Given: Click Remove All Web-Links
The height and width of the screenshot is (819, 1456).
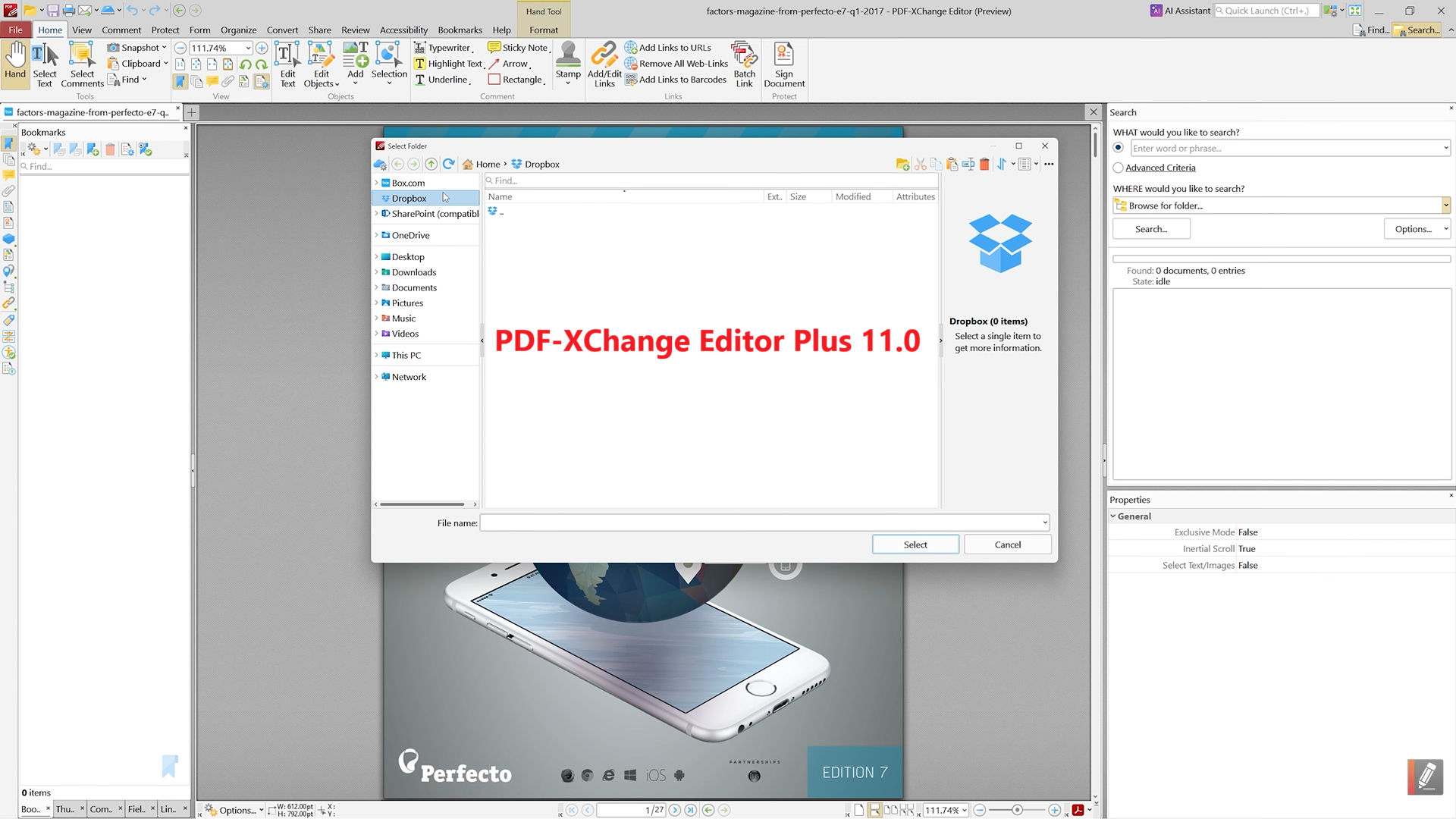Looking at the screenshot, I should (676, 64).
